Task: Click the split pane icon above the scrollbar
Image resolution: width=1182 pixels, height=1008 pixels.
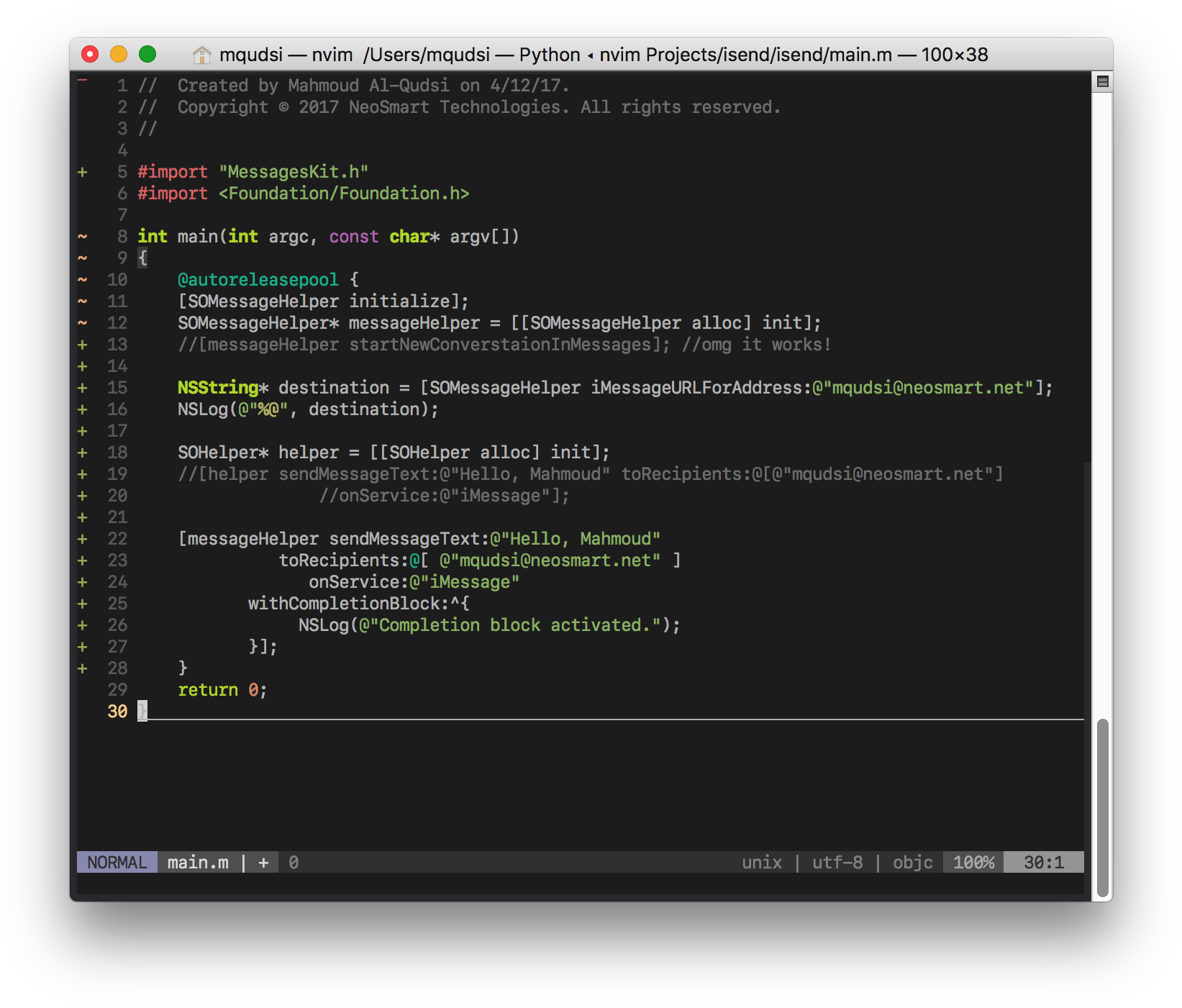Action: tap(1102, 82)
